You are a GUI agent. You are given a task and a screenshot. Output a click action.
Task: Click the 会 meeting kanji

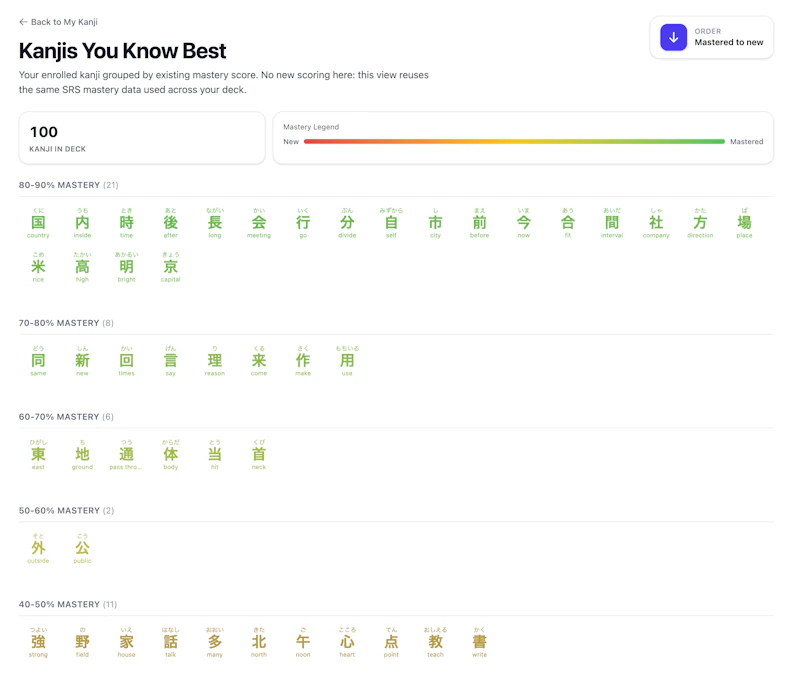click(x=259, y=223)
